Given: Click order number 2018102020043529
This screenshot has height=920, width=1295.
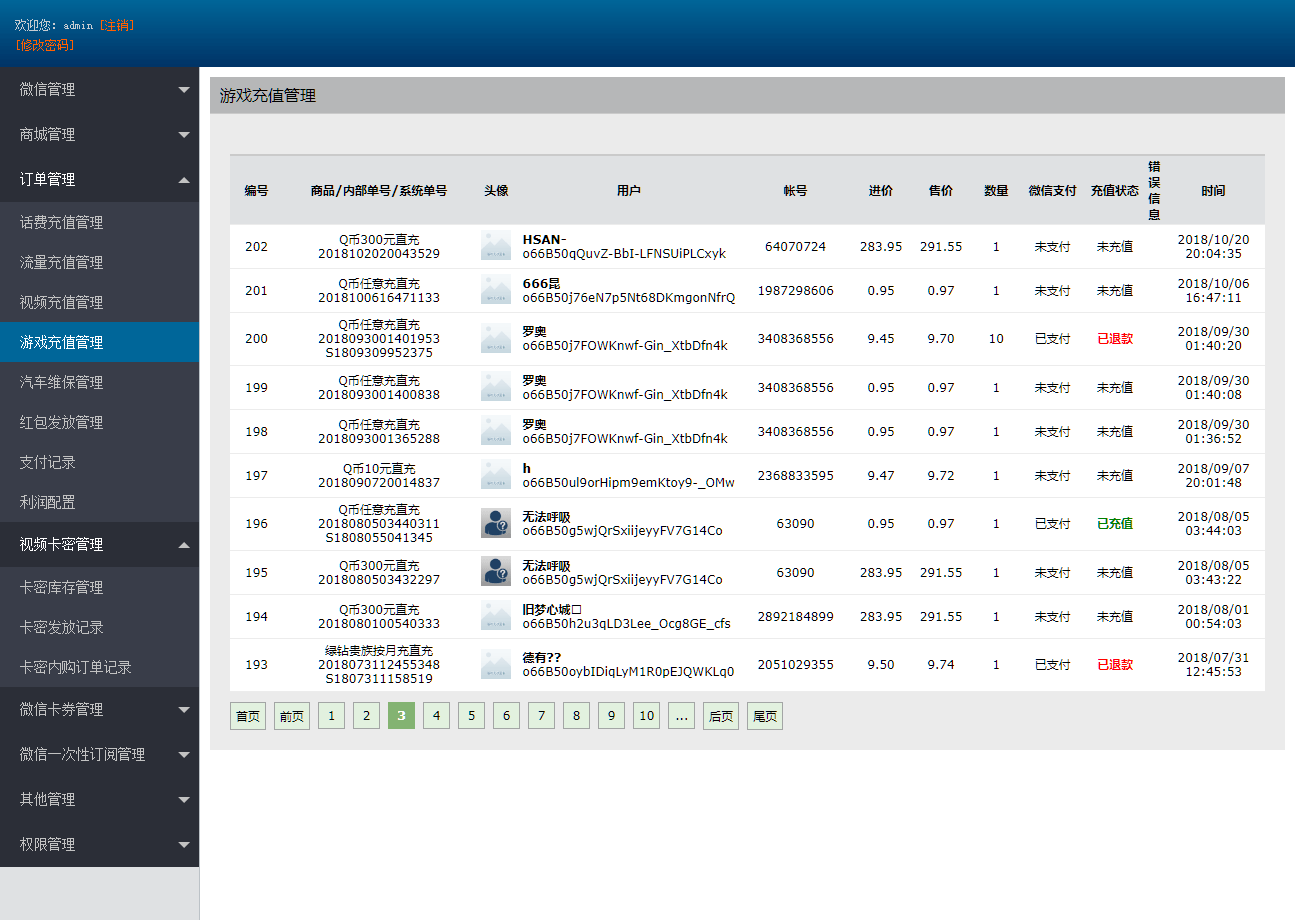Looking at the screenshot, I should point(379,253).
